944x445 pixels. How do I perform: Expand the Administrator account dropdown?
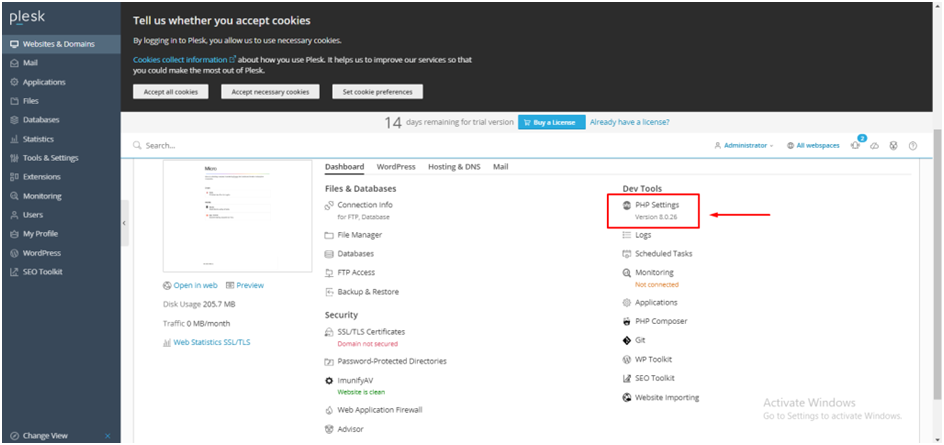(744, 146)
